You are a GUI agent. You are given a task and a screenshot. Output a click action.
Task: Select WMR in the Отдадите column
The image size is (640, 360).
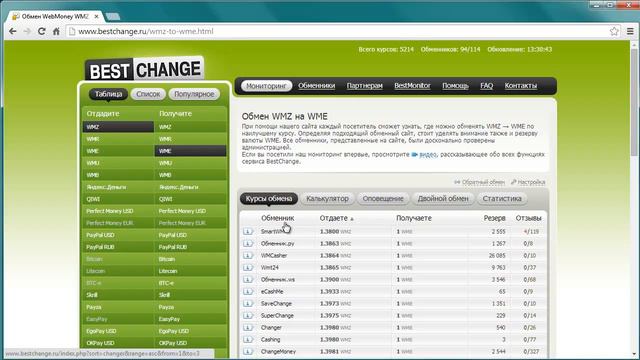[x=118, y=139]
